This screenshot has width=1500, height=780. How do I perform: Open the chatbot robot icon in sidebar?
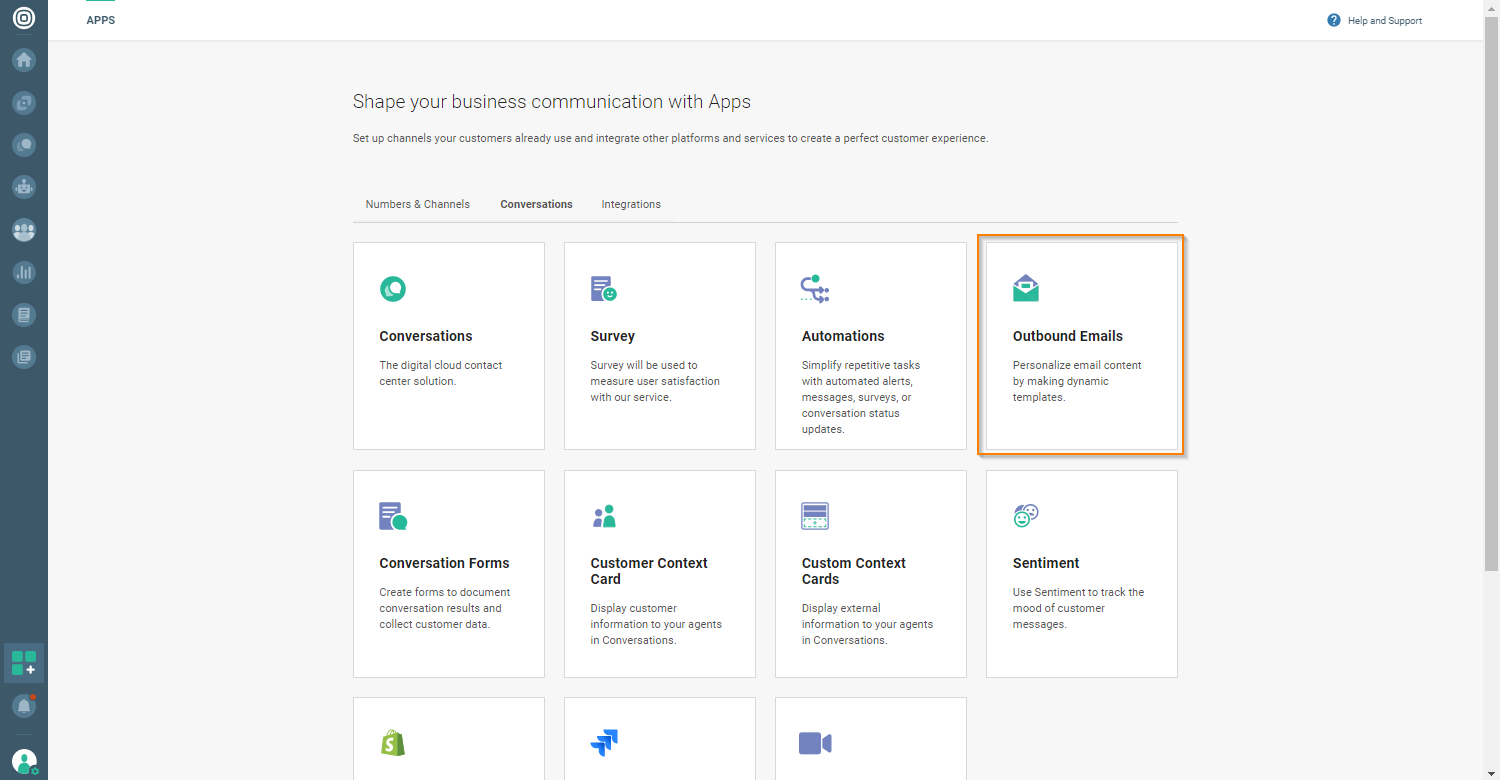24,187
